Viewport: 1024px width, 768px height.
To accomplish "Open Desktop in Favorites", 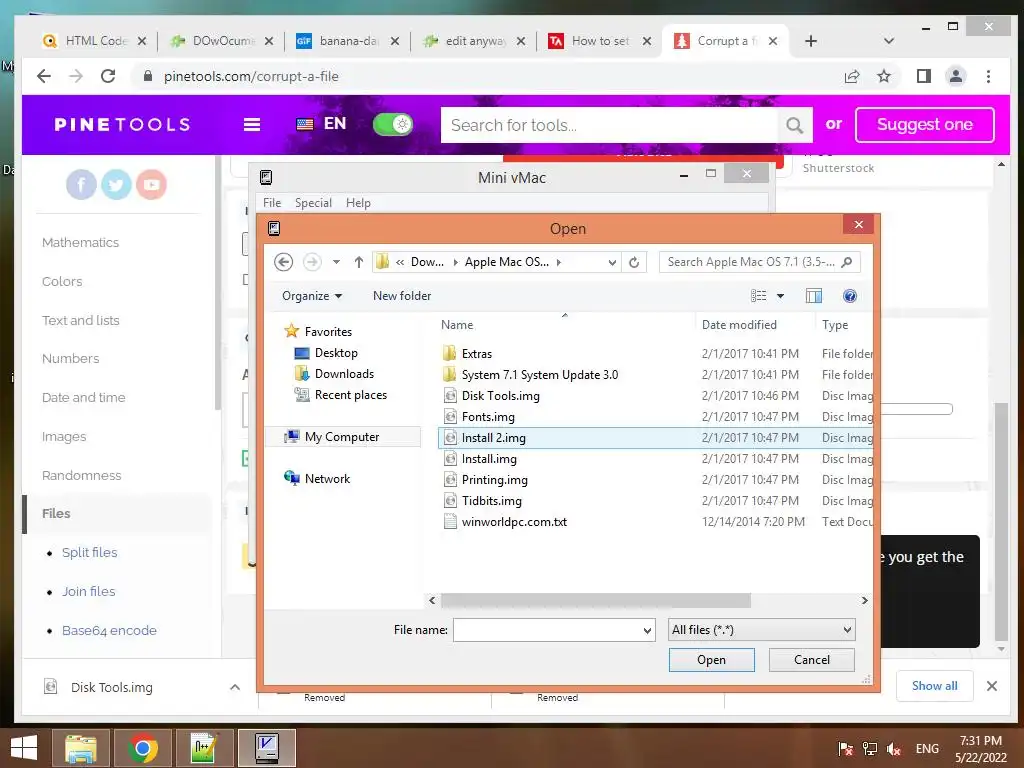I will 336,353.
